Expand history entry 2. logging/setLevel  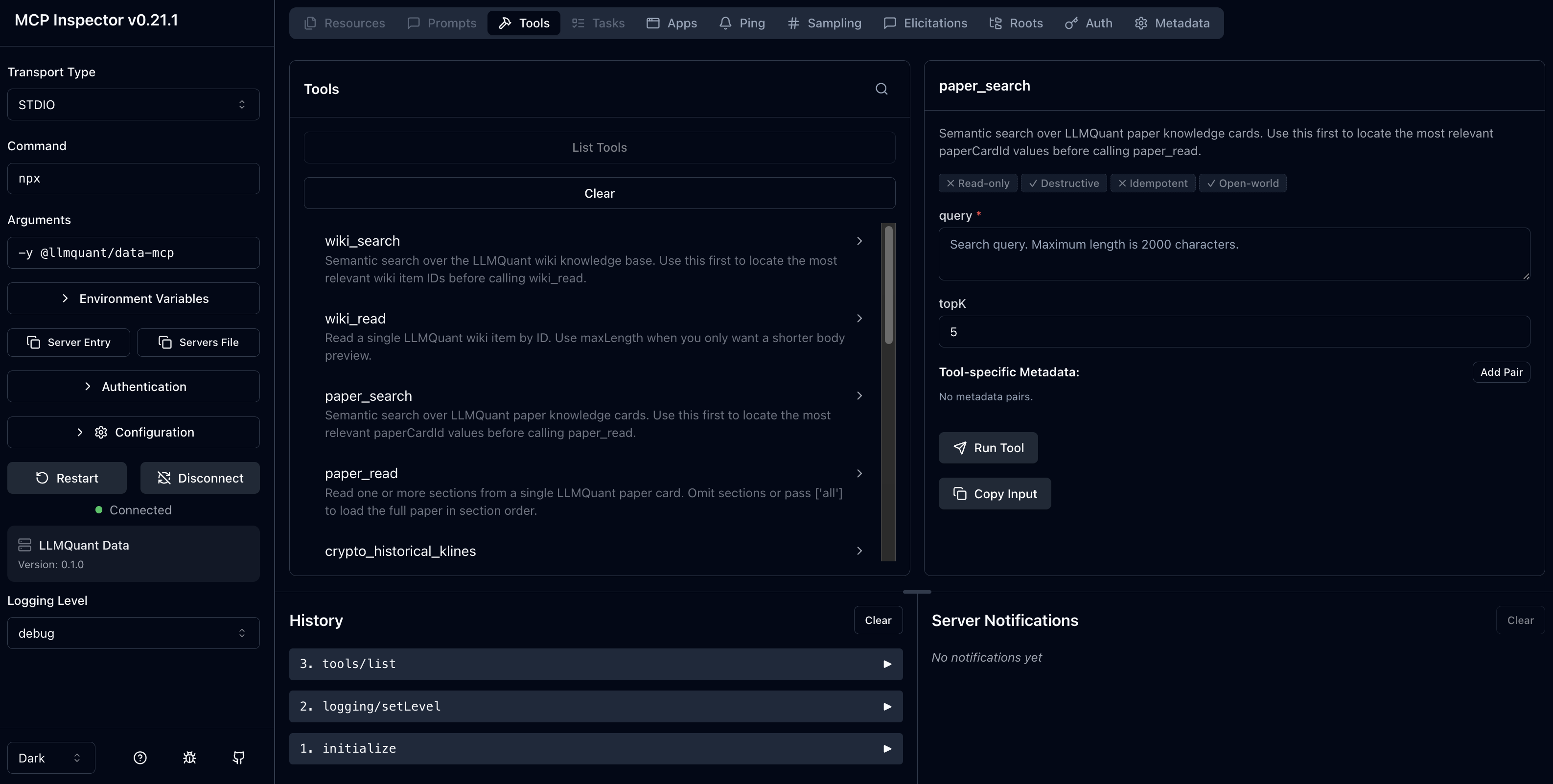tap(596, 706)
